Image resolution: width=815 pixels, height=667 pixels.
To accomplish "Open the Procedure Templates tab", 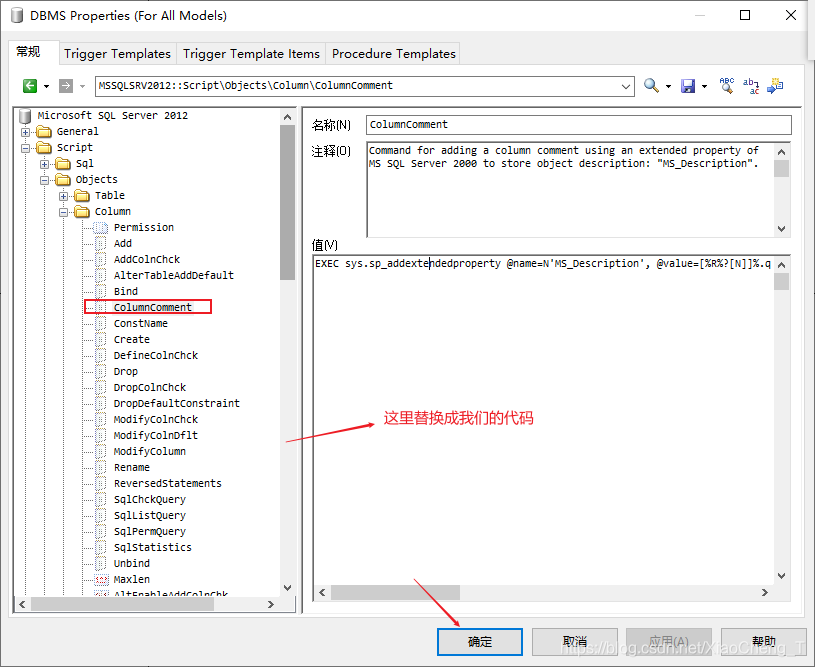I will [393, 54].
